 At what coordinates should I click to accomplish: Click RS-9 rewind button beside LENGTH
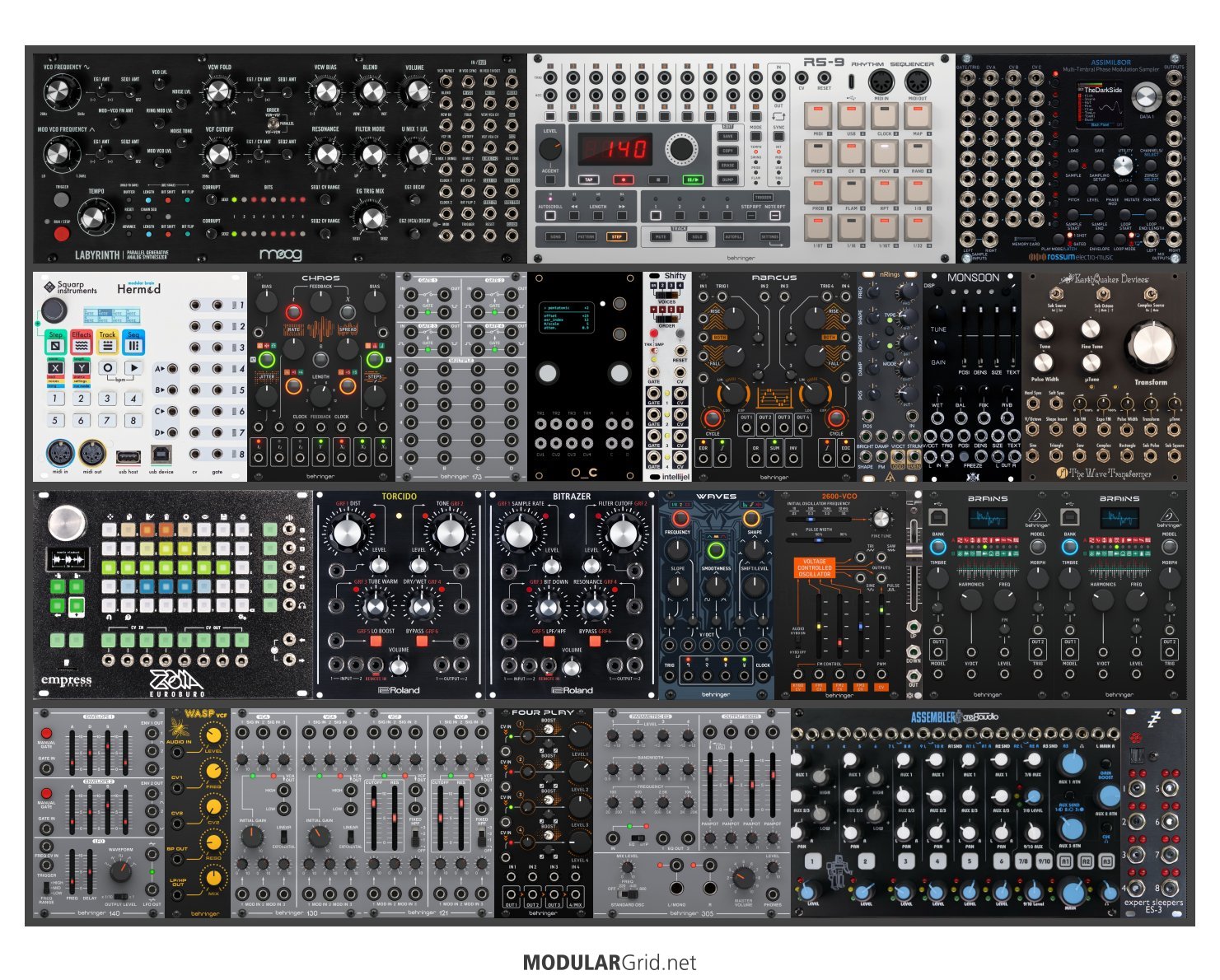tap(573, 216)
